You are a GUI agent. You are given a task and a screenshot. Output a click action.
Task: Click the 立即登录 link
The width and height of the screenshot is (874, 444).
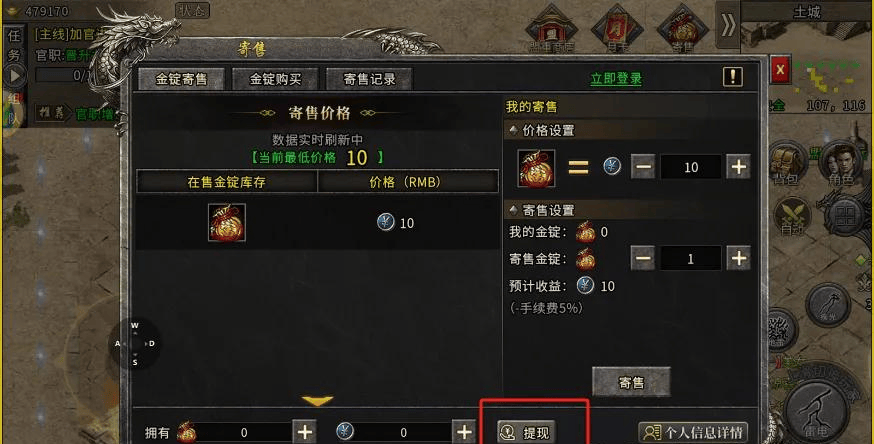pos(616,79)
